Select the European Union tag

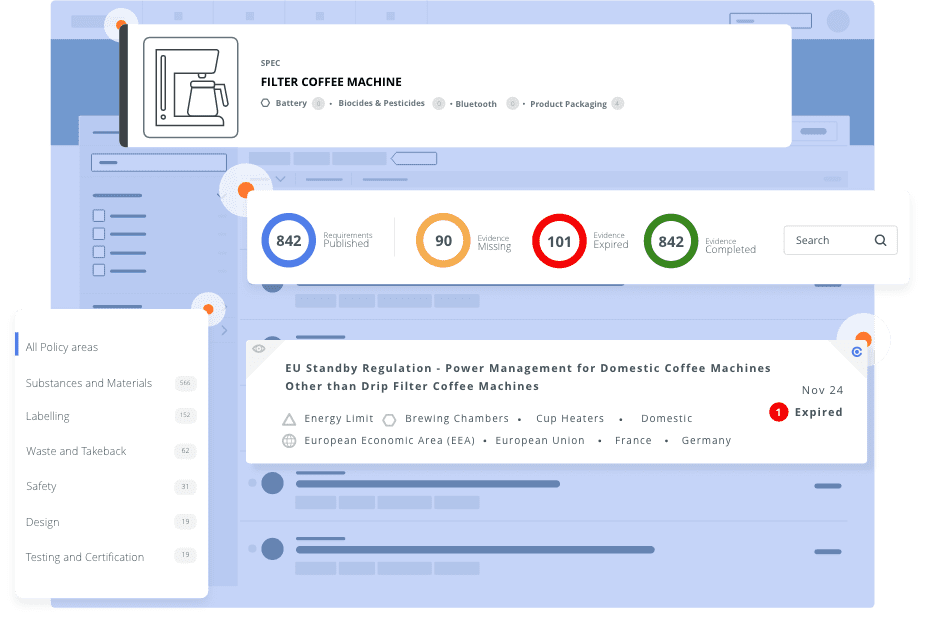(539, 440)
